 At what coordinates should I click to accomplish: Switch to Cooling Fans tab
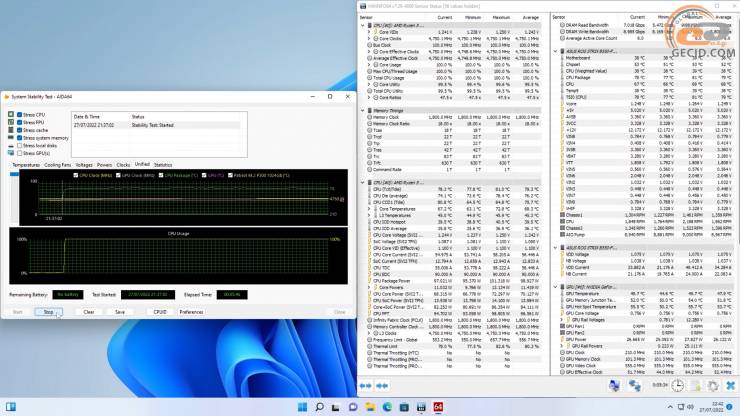[58, 165]
